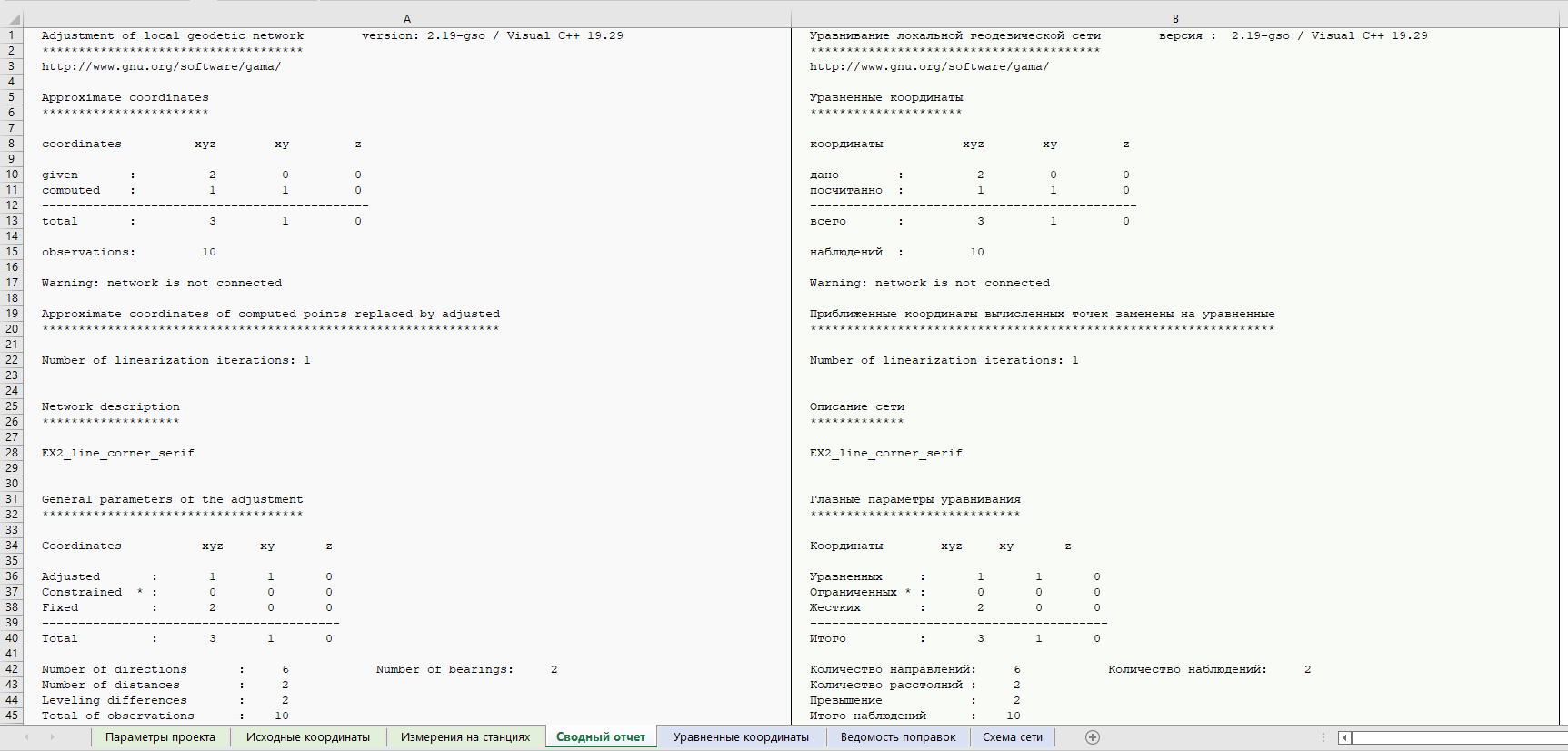Select row 17 header
Image resolution: width=1568 pixels, height=751 pixels.
(x=12, y=283)
